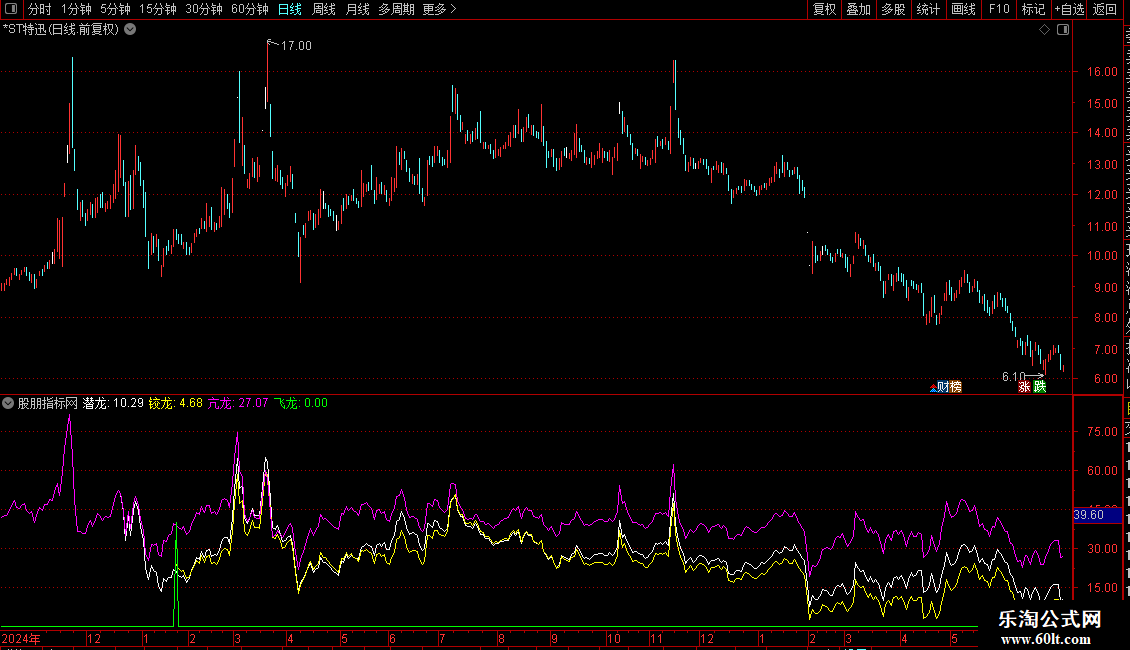The image size is (1130, 650).
Task: Click the 股朋指标网 indicator name
Action: tap(48, 404)
